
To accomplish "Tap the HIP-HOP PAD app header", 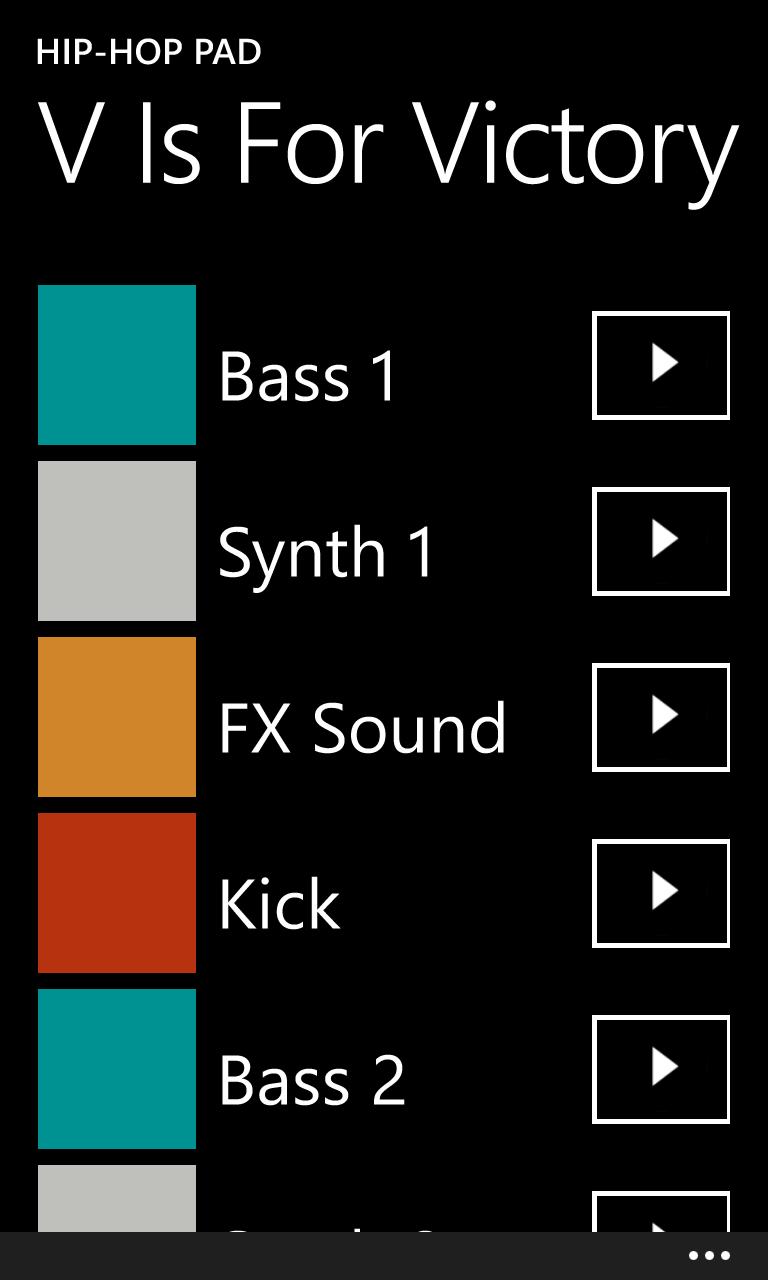I will 149,52.
